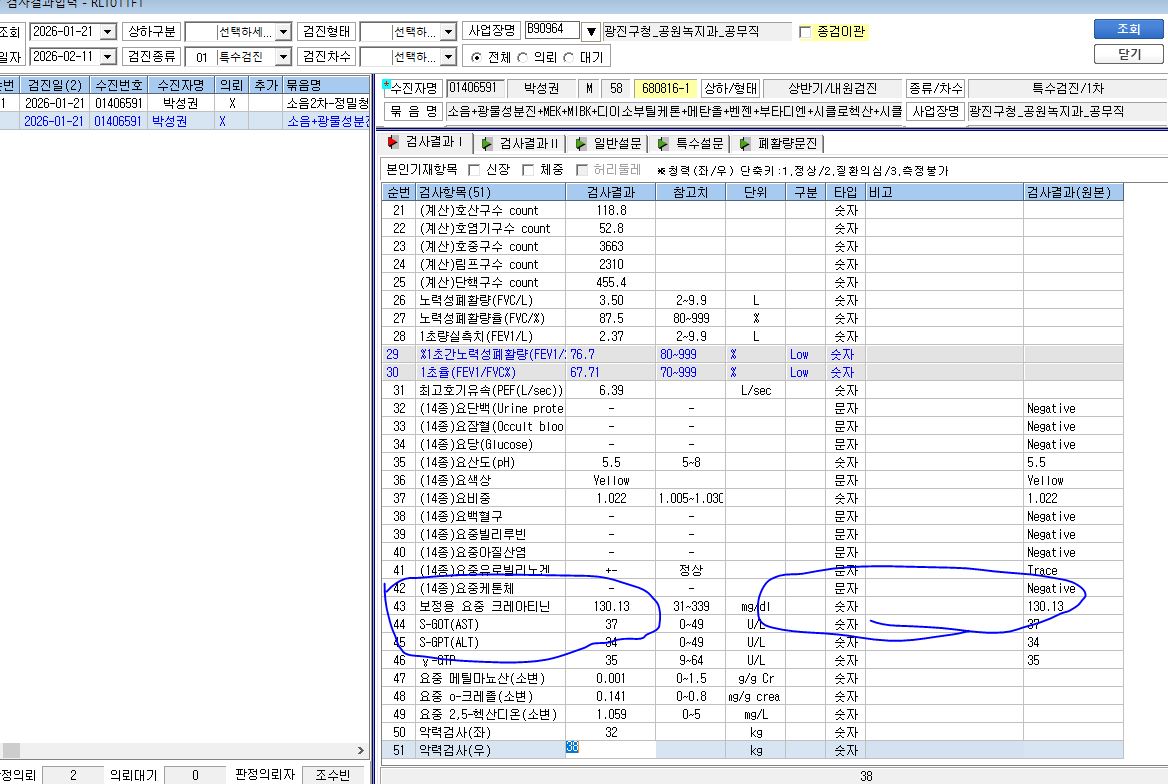The height and width of the screenshot is (784, 1168).
Task: Click right arrow of patient list scrollbar
Action: [x=361, y=750]
